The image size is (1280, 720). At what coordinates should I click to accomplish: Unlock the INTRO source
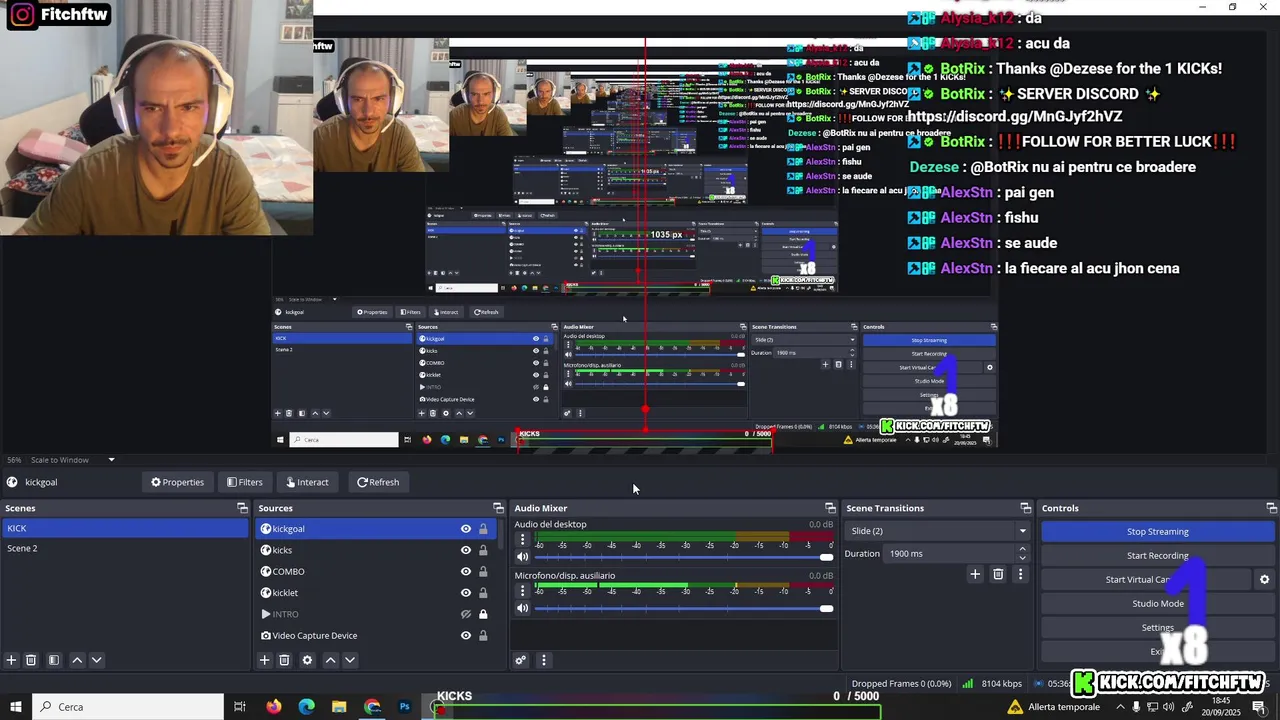click(483, 614)
